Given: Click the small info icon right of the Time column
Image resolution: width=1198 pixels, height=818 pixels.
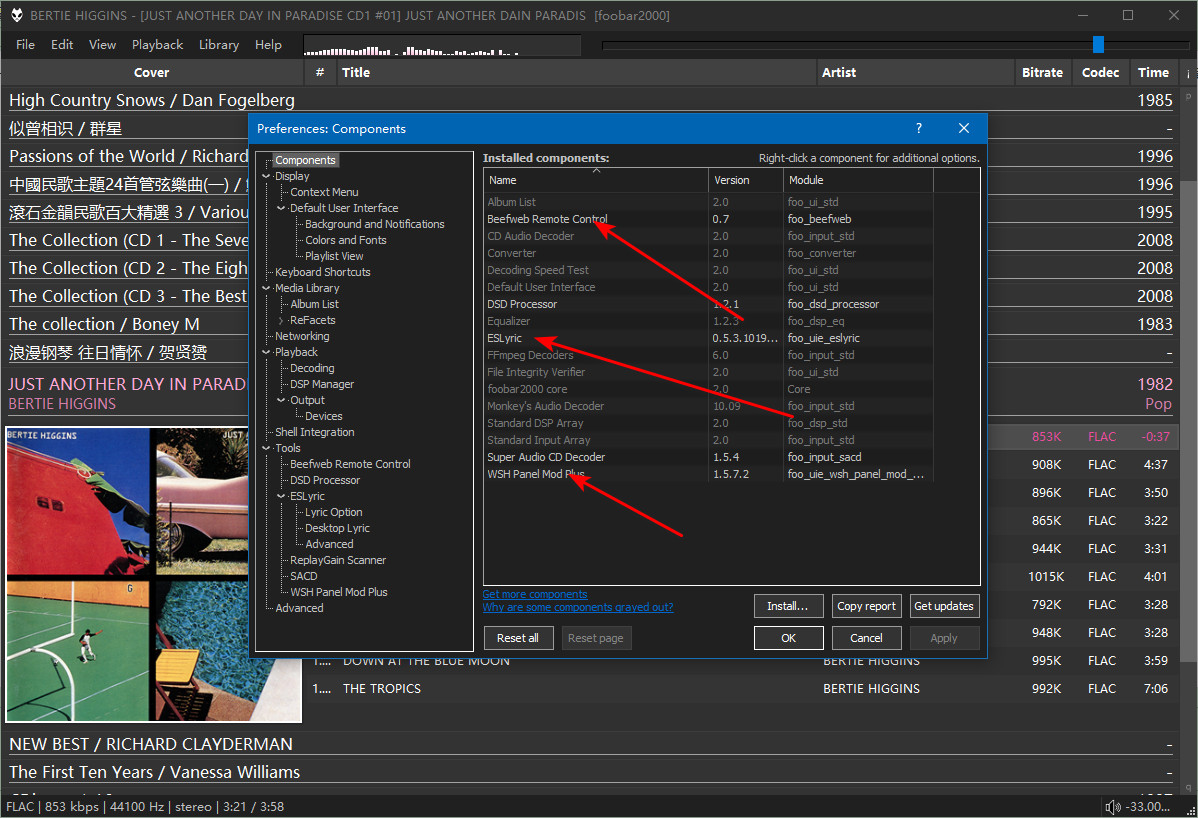Looking at the screenshot, I should point(1188,71).
